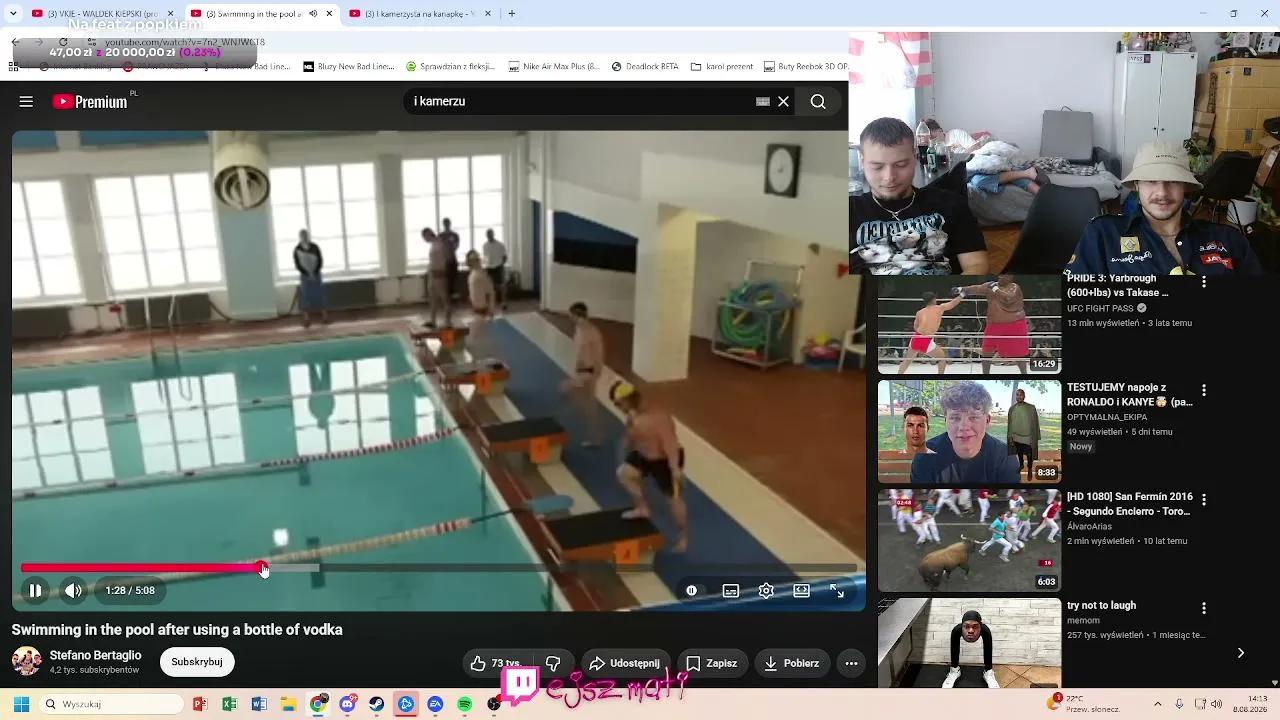This screenshot has height=720, width=1280.
Task: Open the Windows Start menu
Action: coord(21,704)
